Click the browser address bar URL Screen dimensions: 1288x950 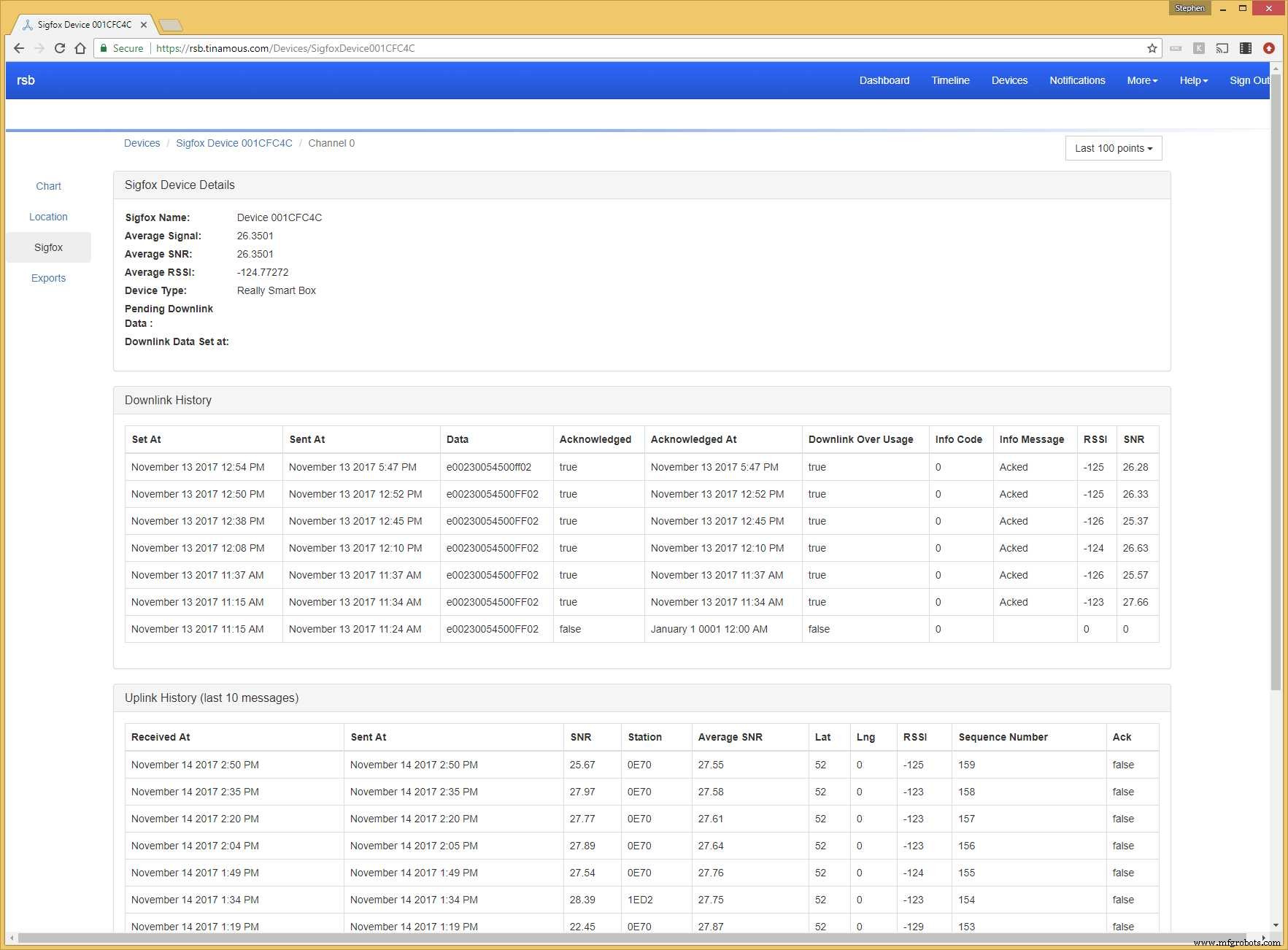[285, 48]
